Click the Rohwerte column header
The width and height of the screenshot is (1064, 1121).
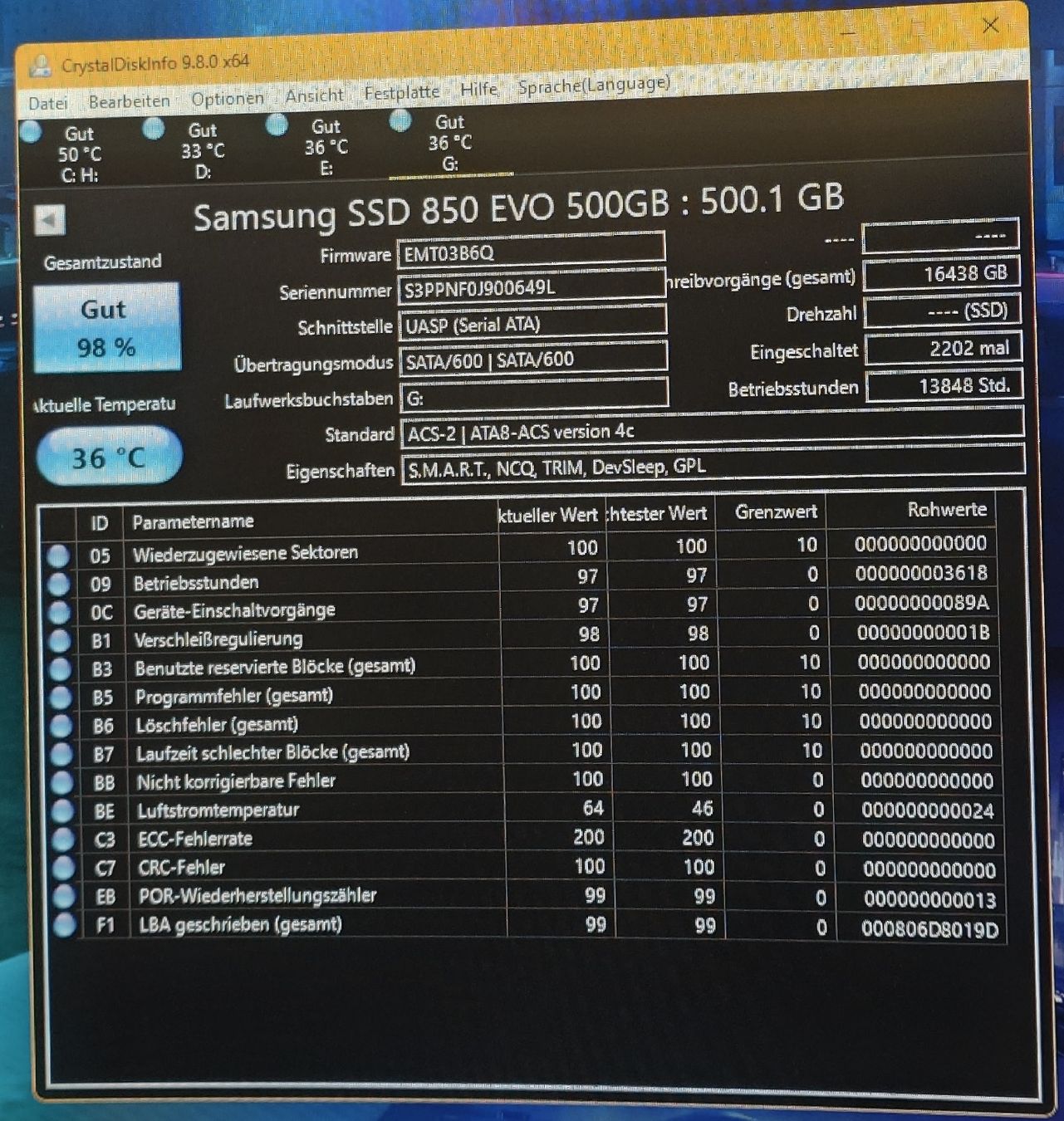pyautogui.click(x=911, y=510)
